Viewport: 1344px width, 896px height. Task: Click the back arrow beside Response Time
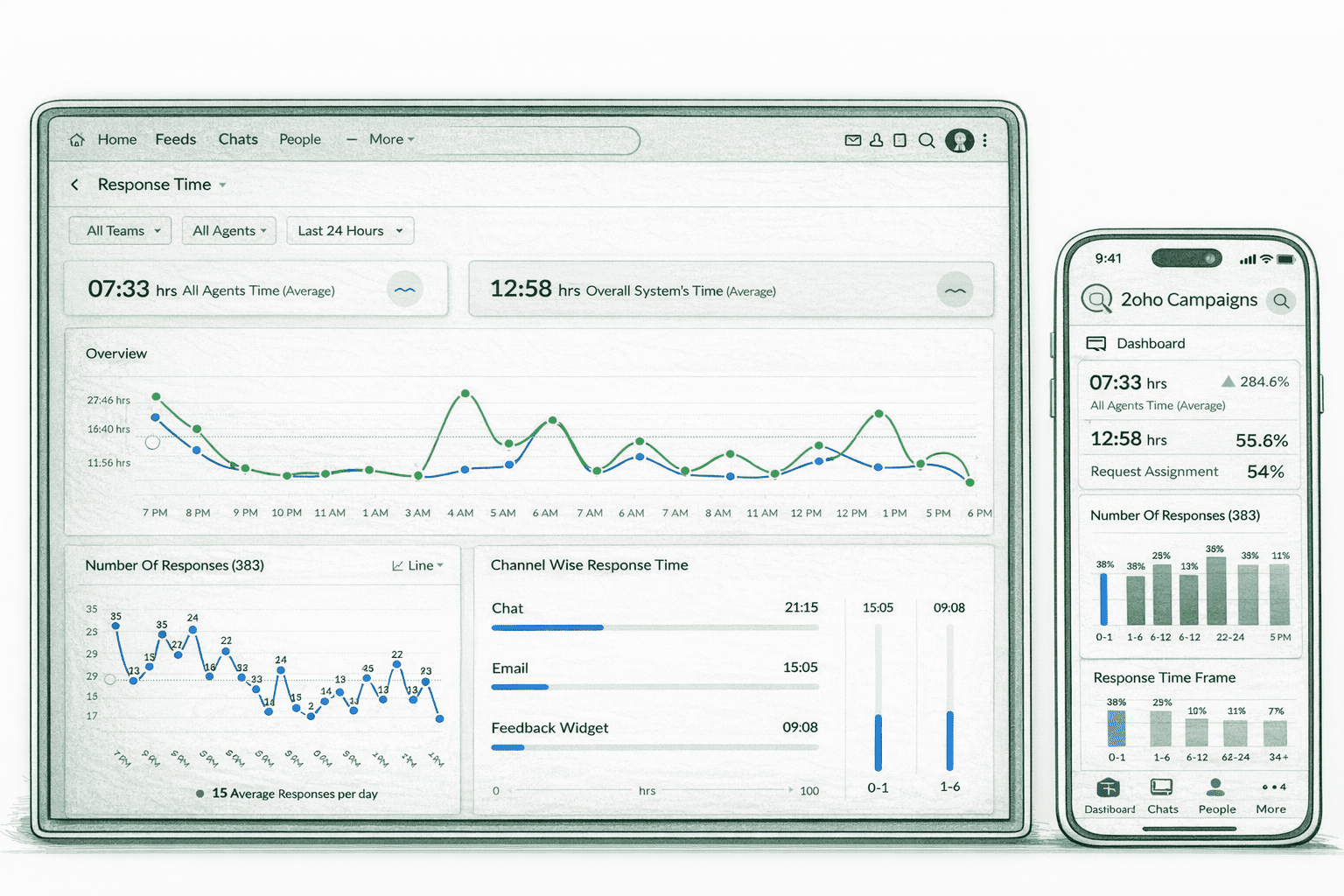point(74,185)
